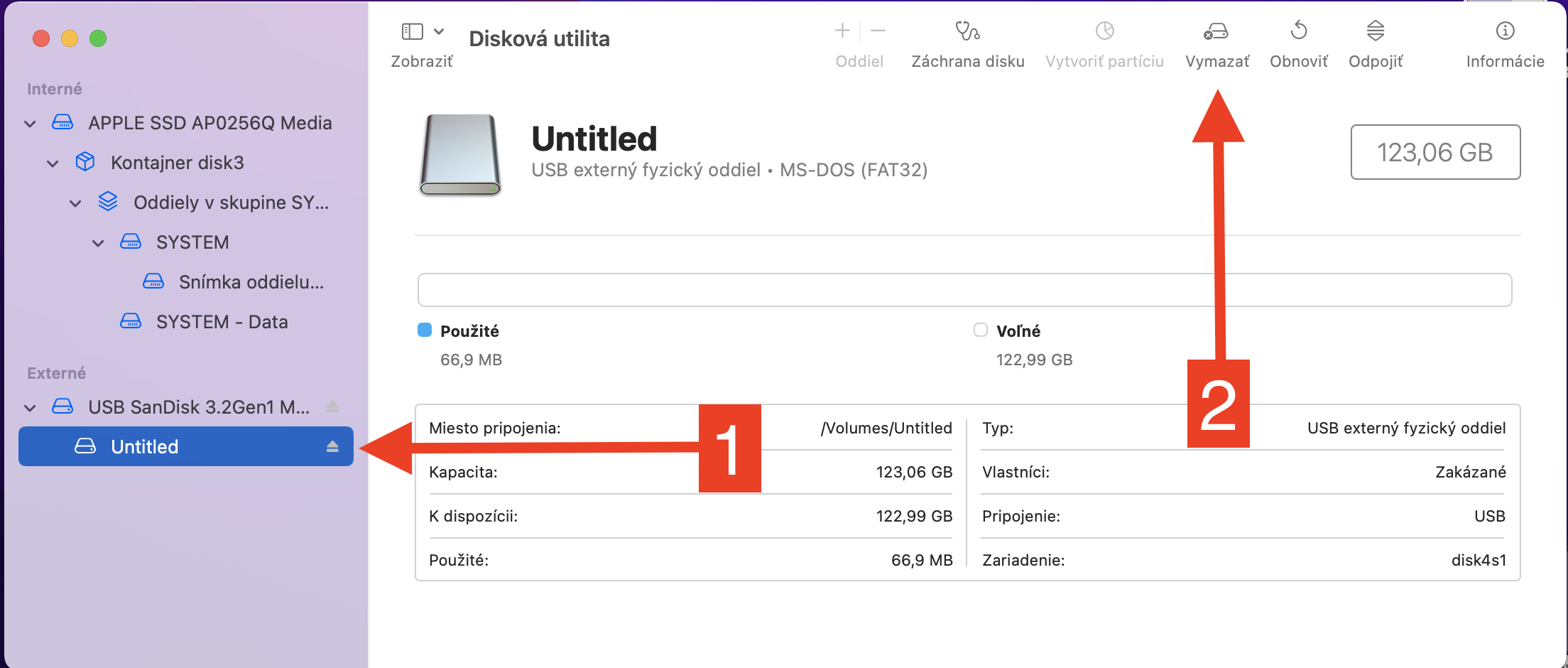Screen dimensions: 1568x668
Task: Collapse the APPLE SSD AP0256Q Media tree
Action: click(30, 124)
